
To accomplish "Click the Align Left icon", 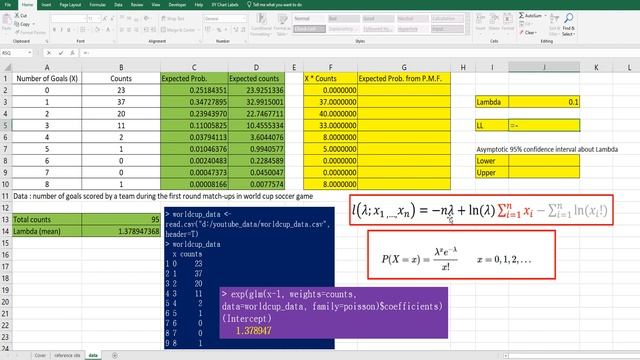I will pyautogui.click(x=122, y=30).
